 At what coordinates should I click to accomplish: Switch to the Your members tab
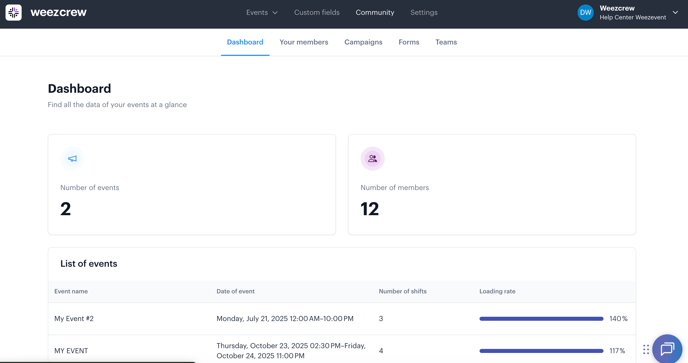(304, 42)
